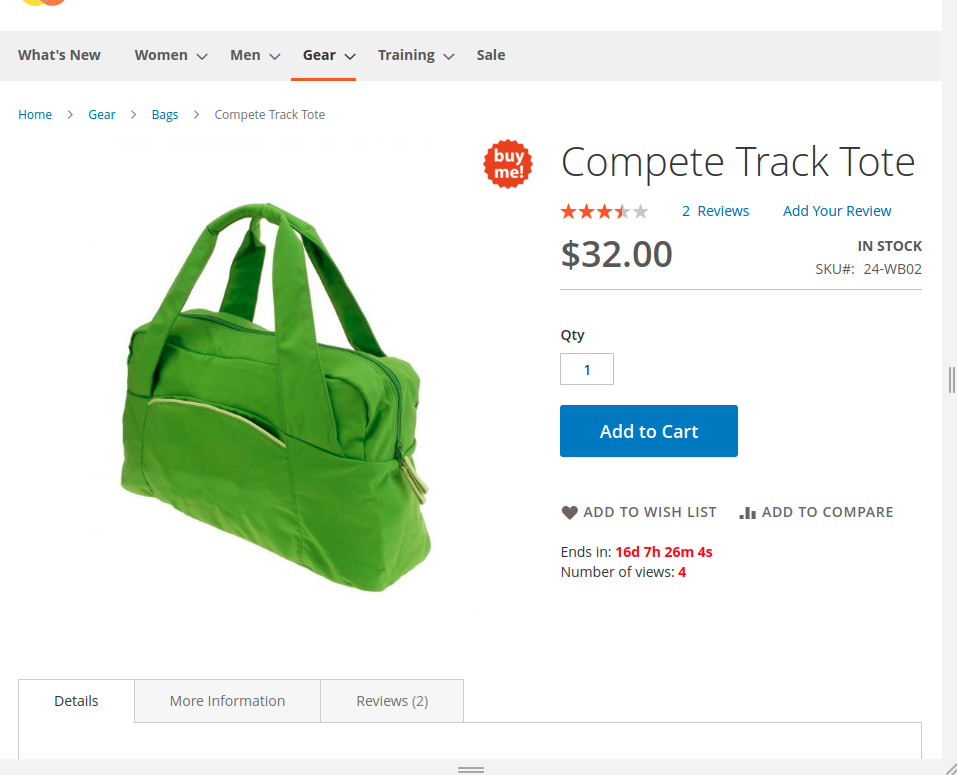The width and height of the screenshot is (957, 775).
Task: Expand the Training menu chevron
Action: click(449, 56)
